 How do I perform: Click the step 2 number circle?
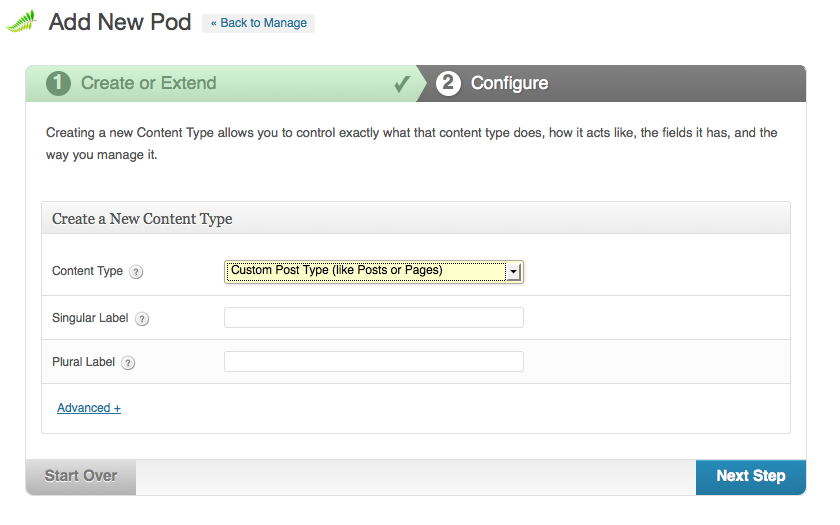(448, 84)
